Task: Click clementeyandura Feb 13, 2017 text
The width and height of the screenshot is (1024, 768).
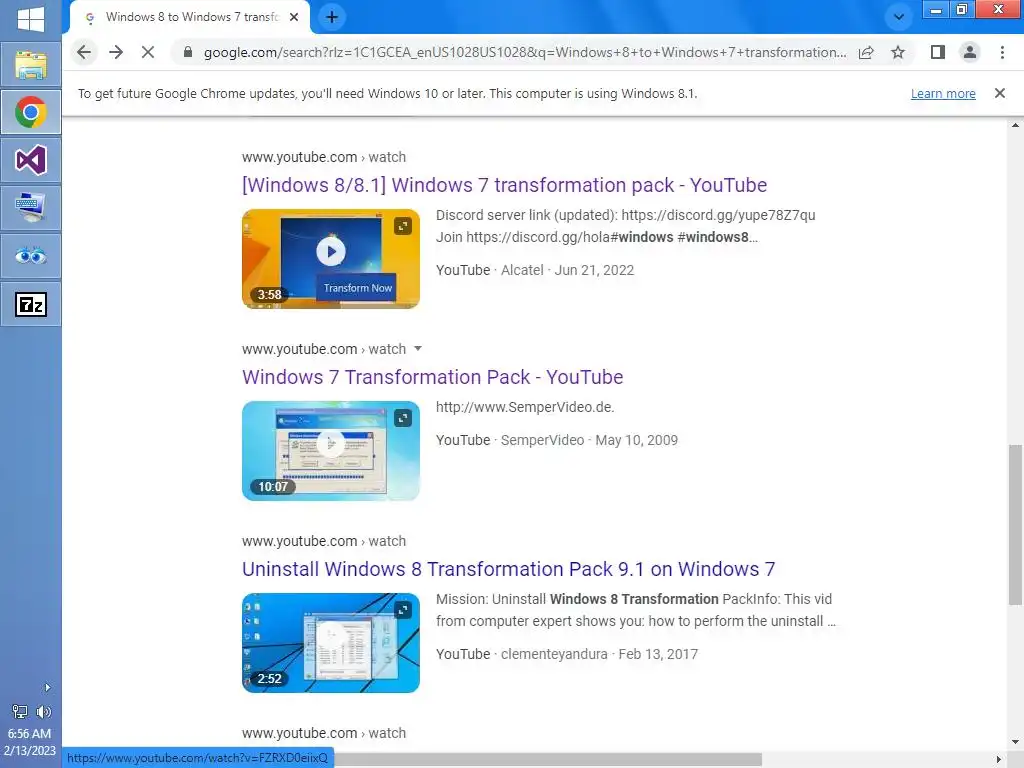Action: (600, 654)
